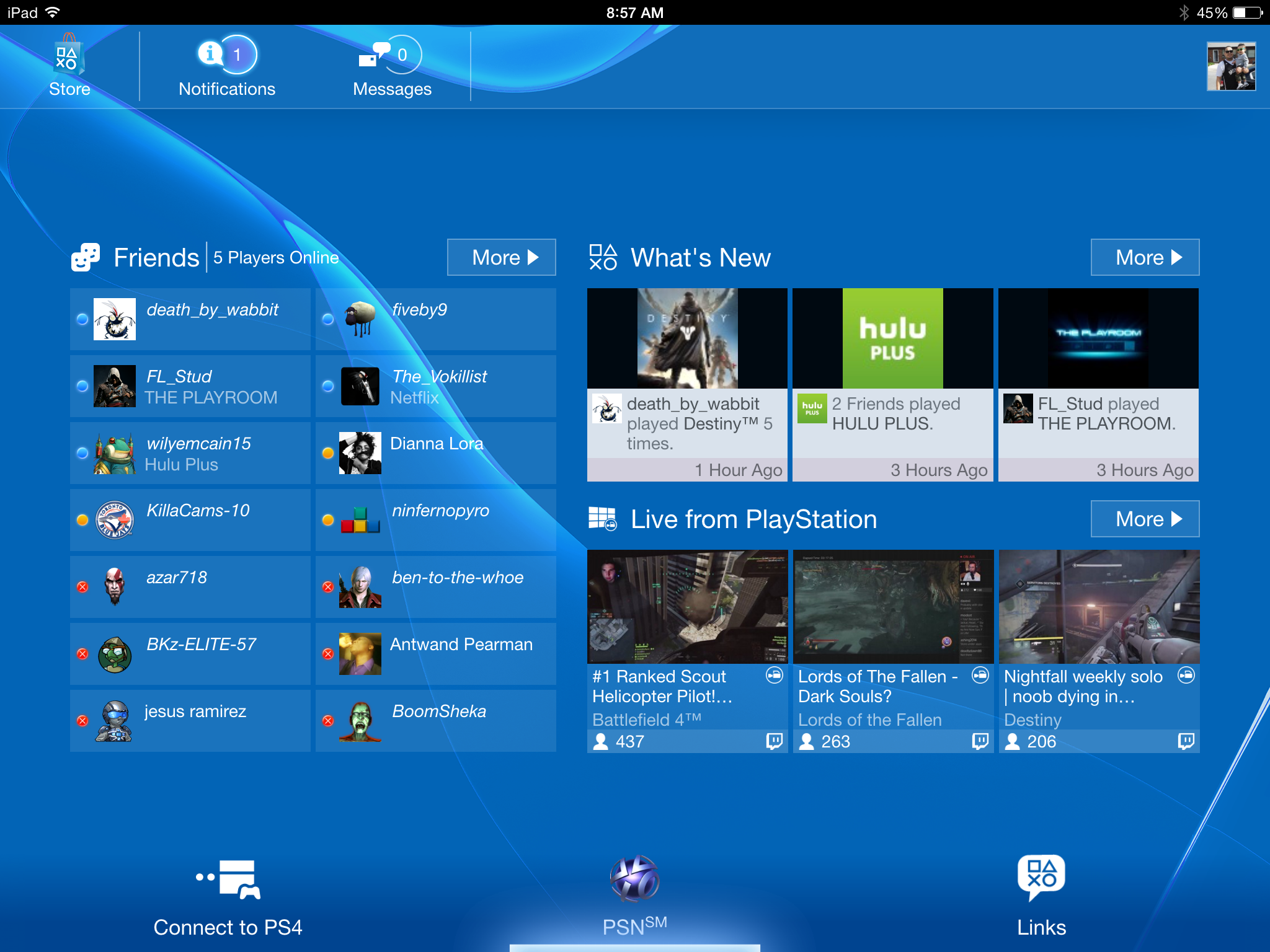Screen dimensions: 1270x952
Task: Select jesus ramirez avatar
Action: [115, 721]
